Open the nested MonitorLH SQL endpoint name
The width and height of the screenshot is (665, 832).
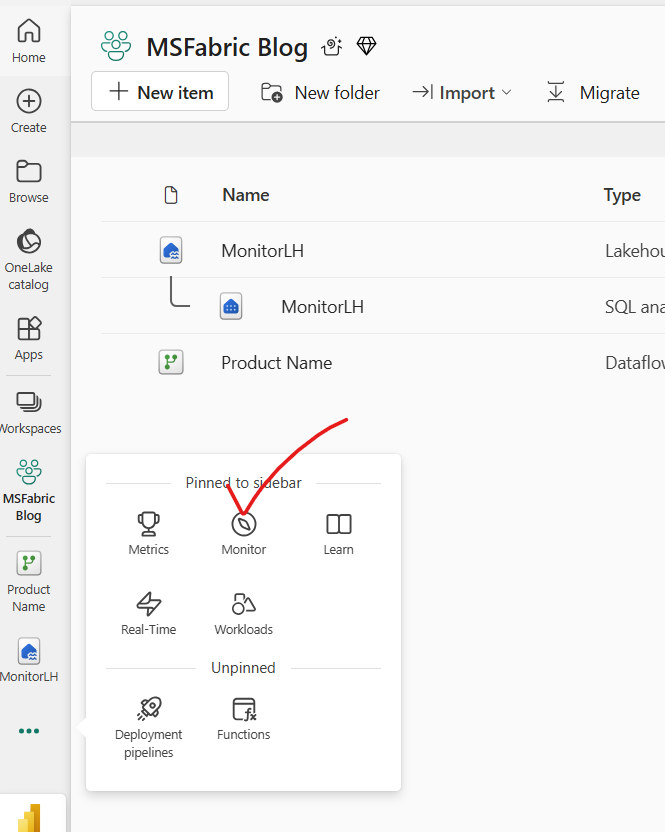click(323, 307)
